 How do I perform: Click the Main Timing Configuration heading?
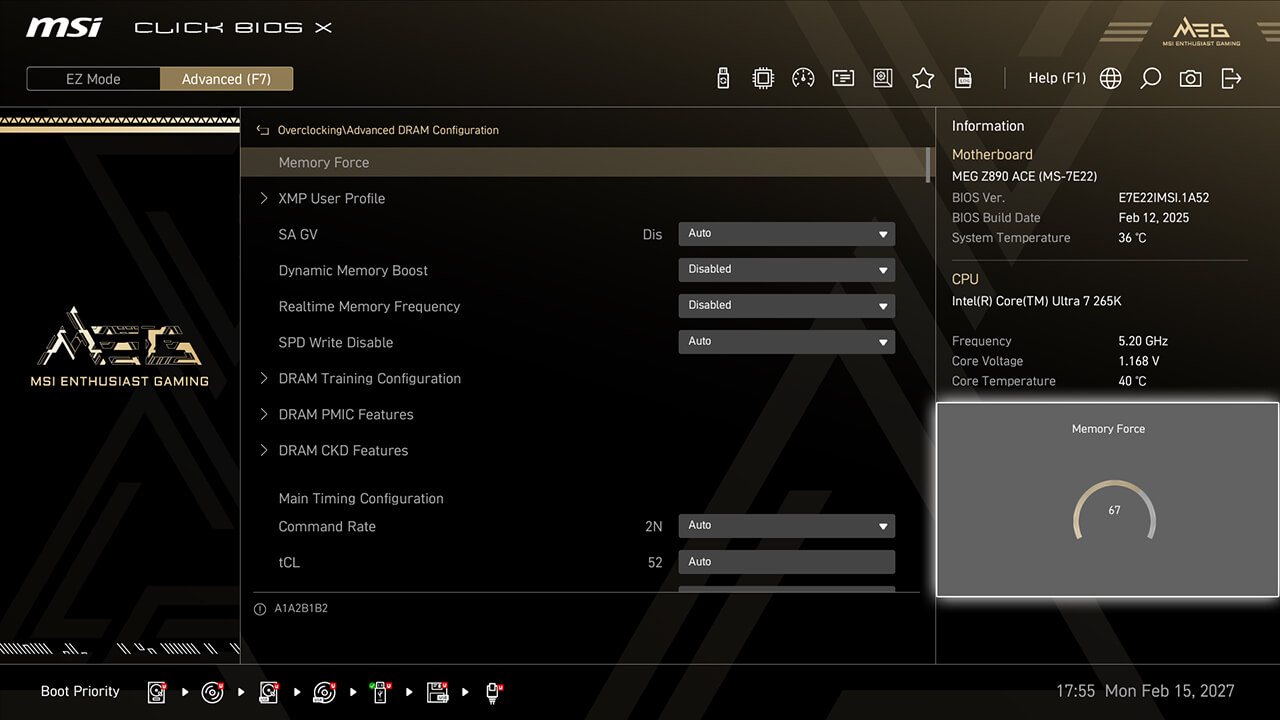coord(361,498)
